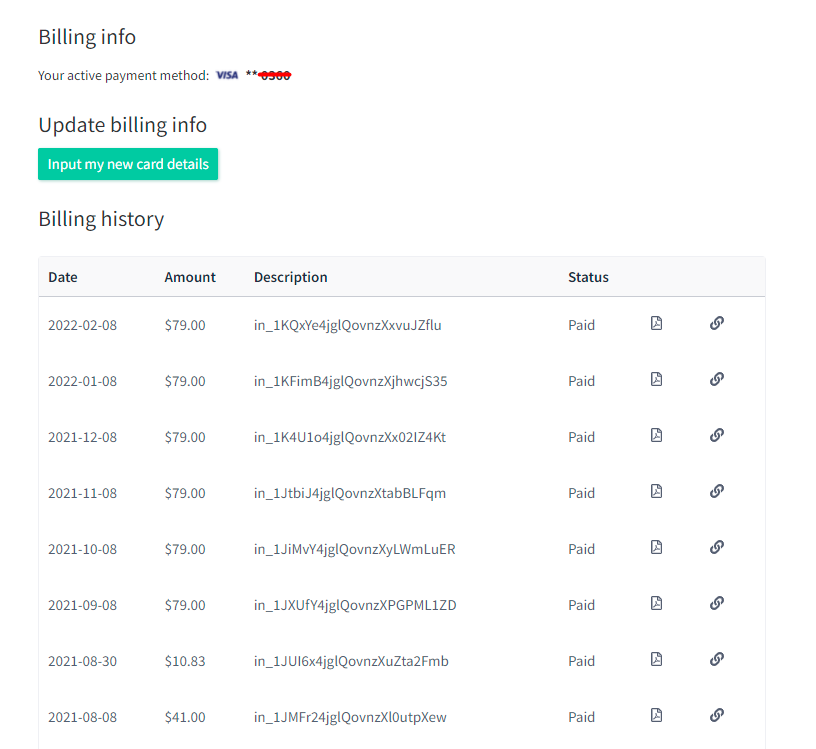The height and width of the screenshot is (749, 816).
Task: Click the date 2021-08-08
Action: (83, 718)
